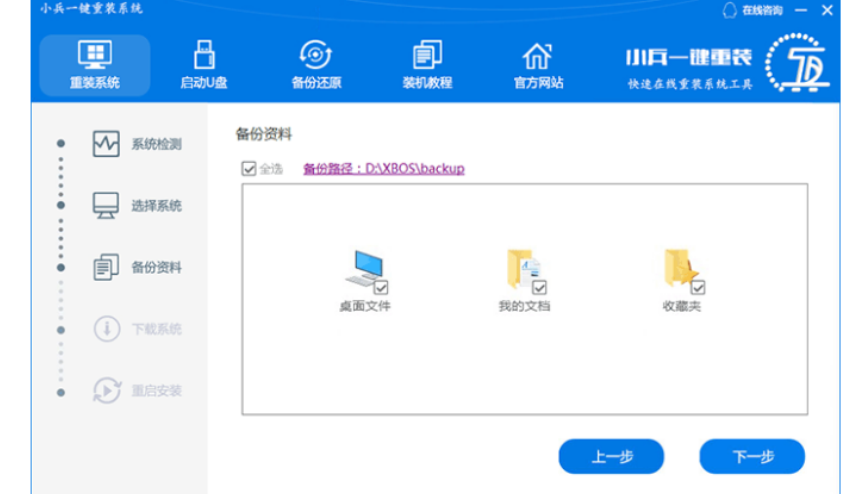Screen dimensions: 867x494
Task: Click the 下一步 button to continue
Action: click(x=752, y=456)
